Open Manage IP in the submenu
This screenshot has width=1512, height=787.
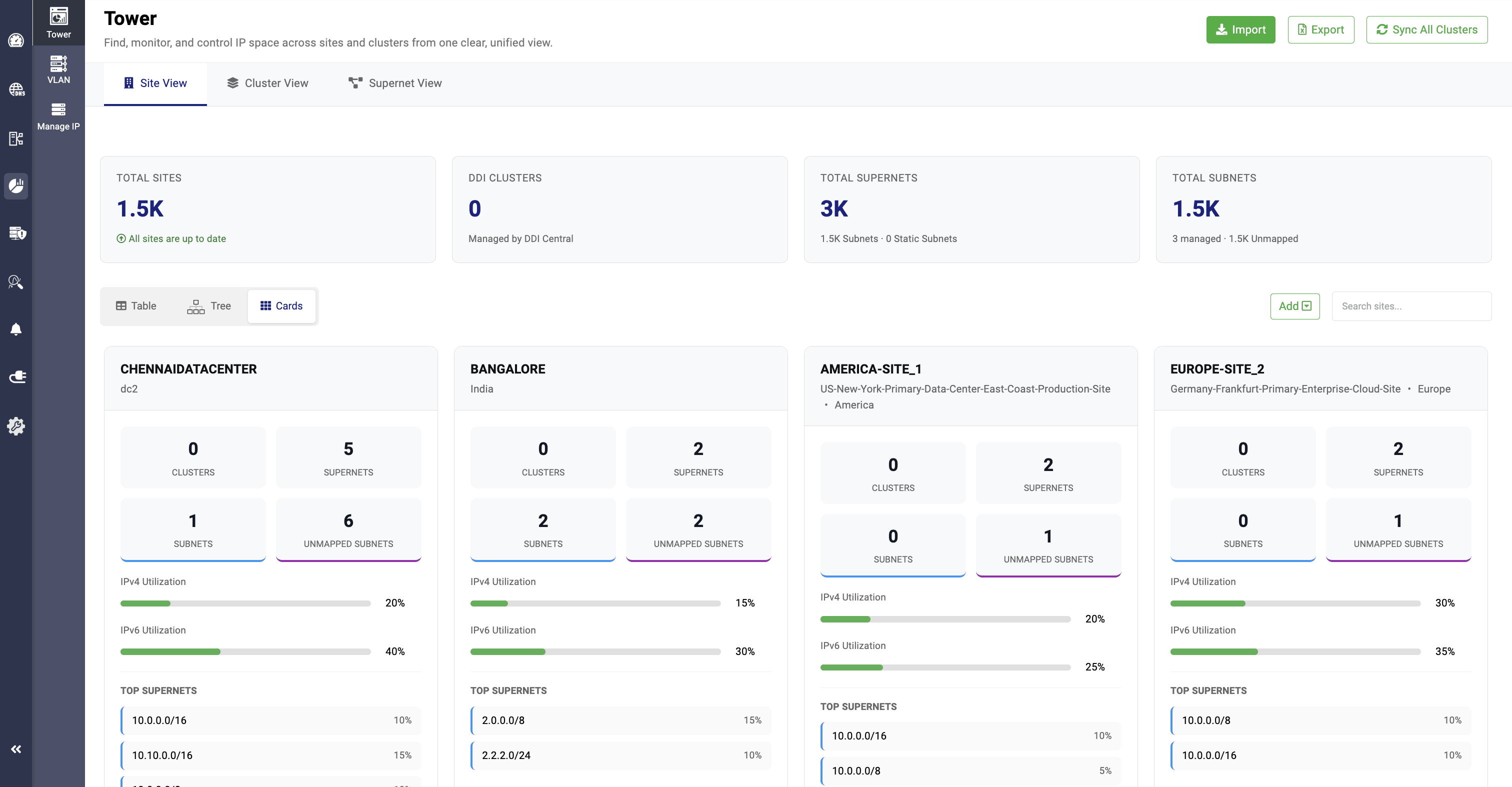(x=58, y=116)
